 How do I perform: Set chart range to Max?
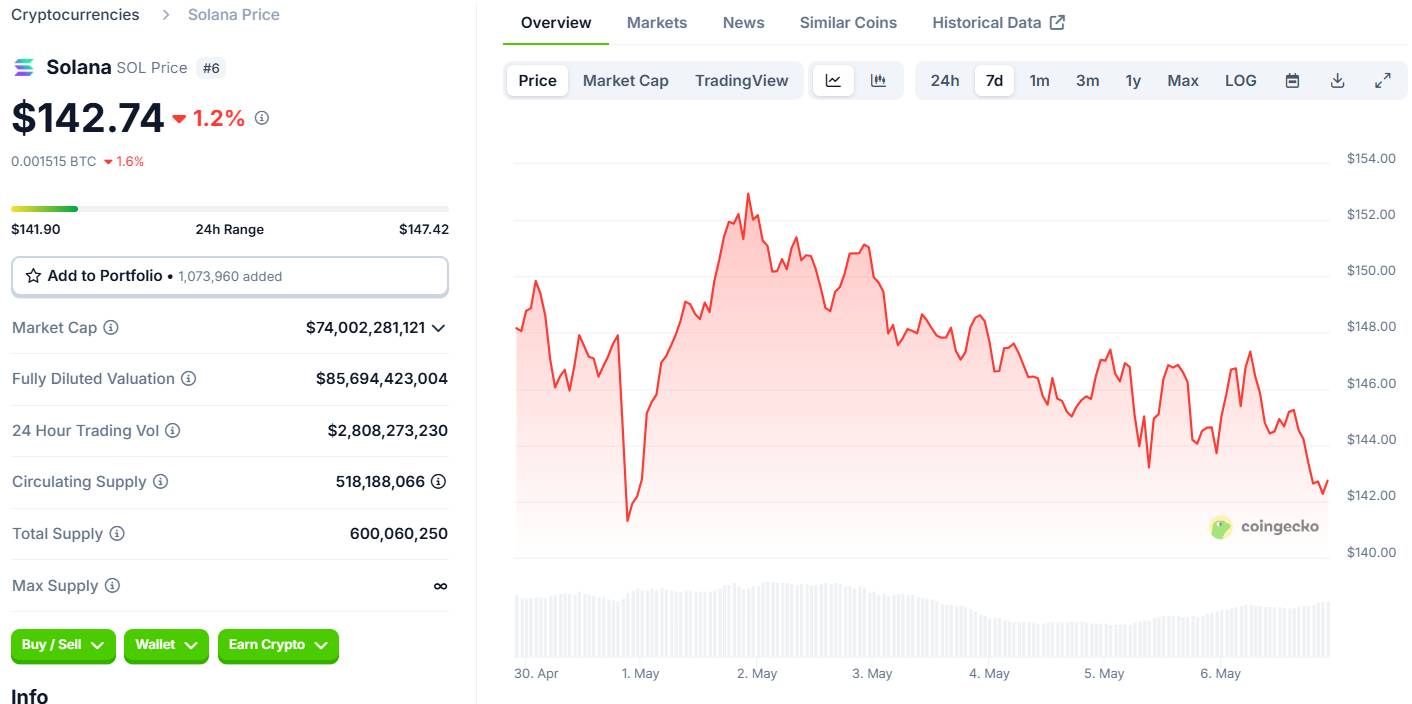(1183, 81)
